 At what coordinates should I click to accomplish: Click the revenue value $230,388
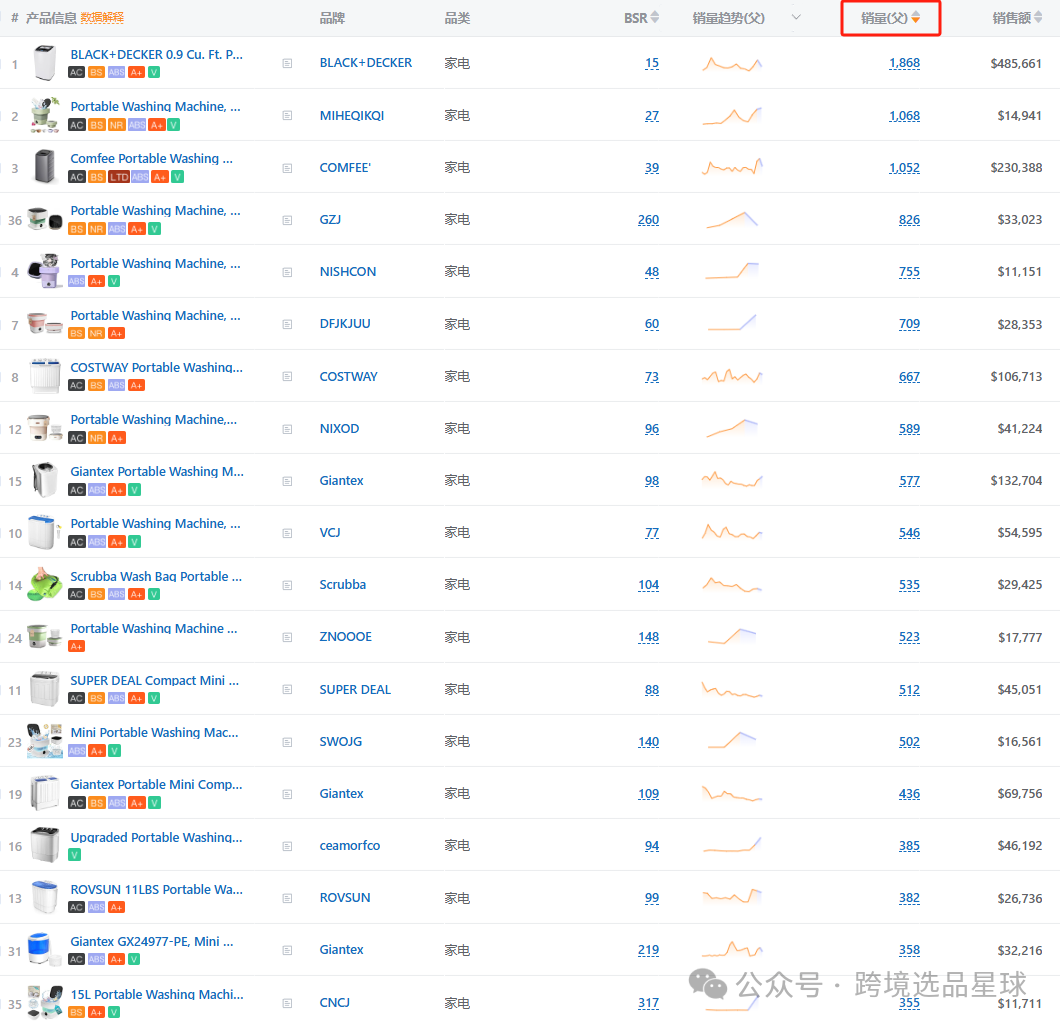click(1016, 168)
